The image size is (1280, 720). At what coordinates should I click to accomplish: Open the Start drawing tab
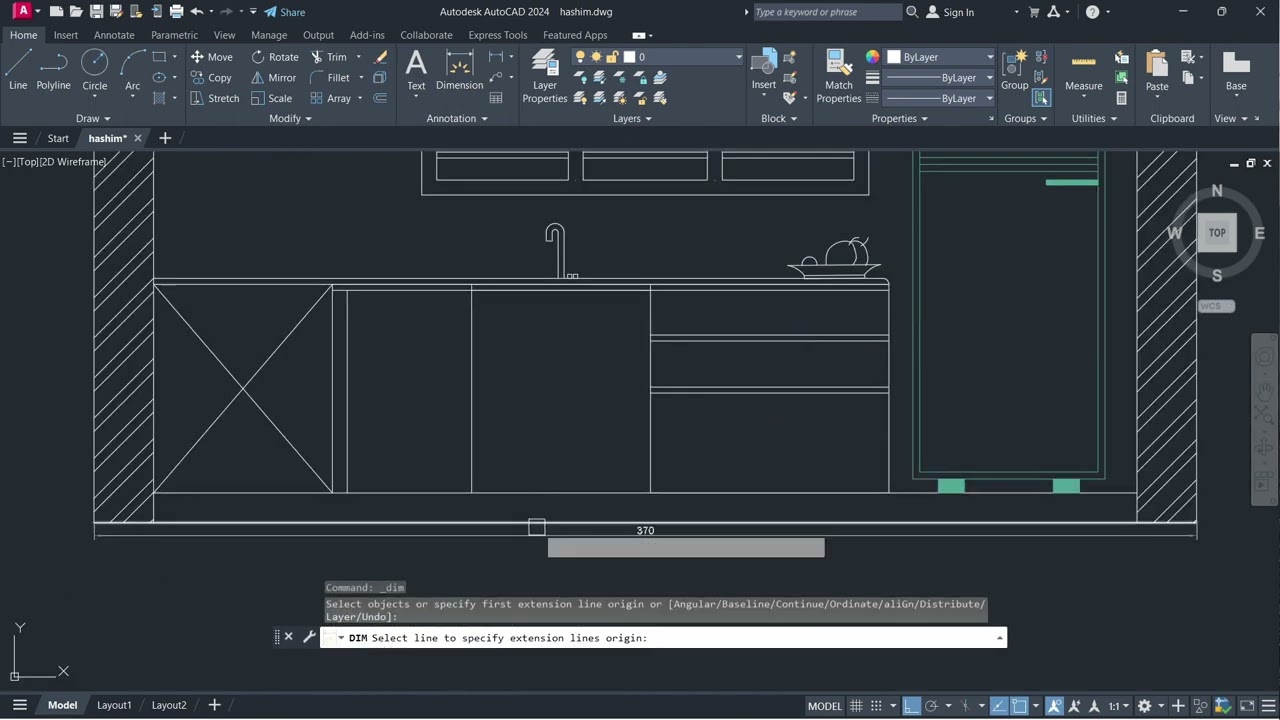coord(58,138)
